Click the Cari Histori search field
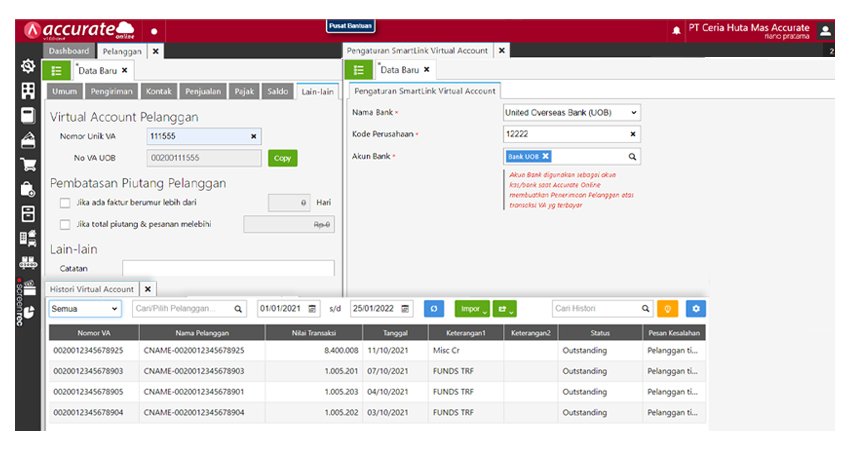Screen dimensions: 850x450 click(x=595, y=309)
